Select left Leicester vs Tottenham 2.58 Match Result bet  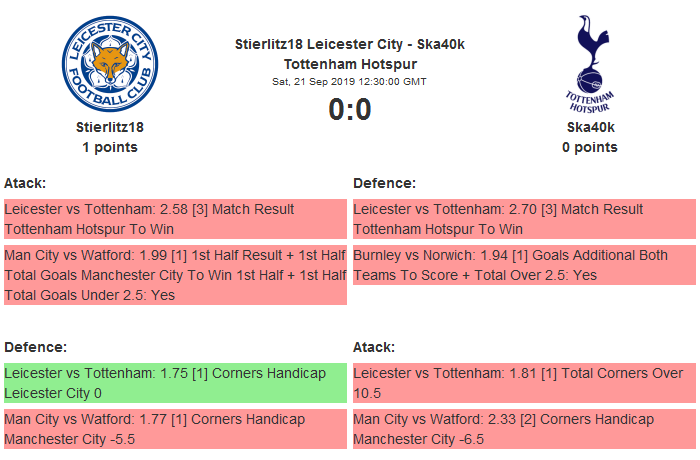pos(174,219)
